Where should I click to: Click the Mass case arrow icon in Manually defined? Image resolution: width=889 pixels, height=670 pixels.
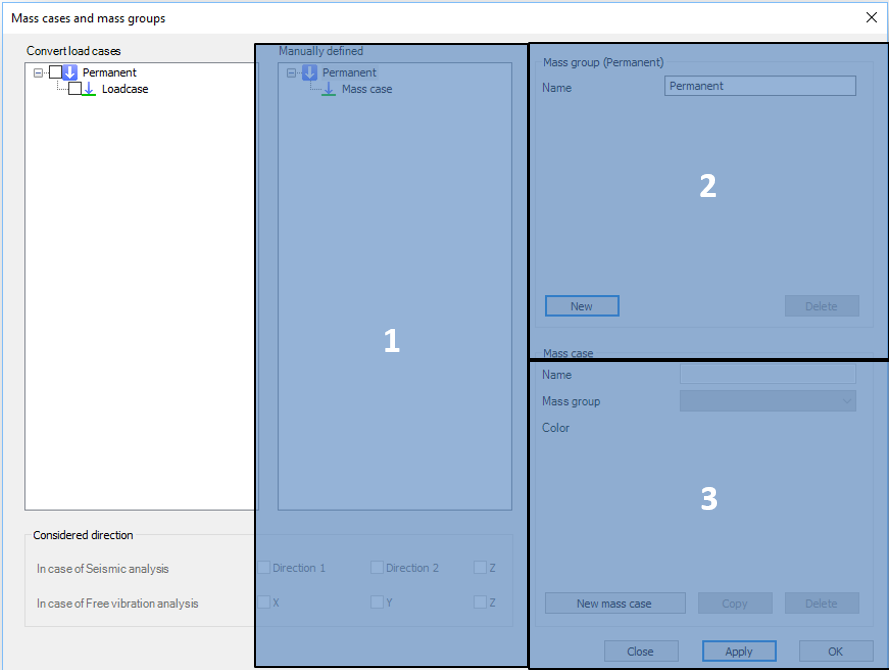[x=328, y=89]
